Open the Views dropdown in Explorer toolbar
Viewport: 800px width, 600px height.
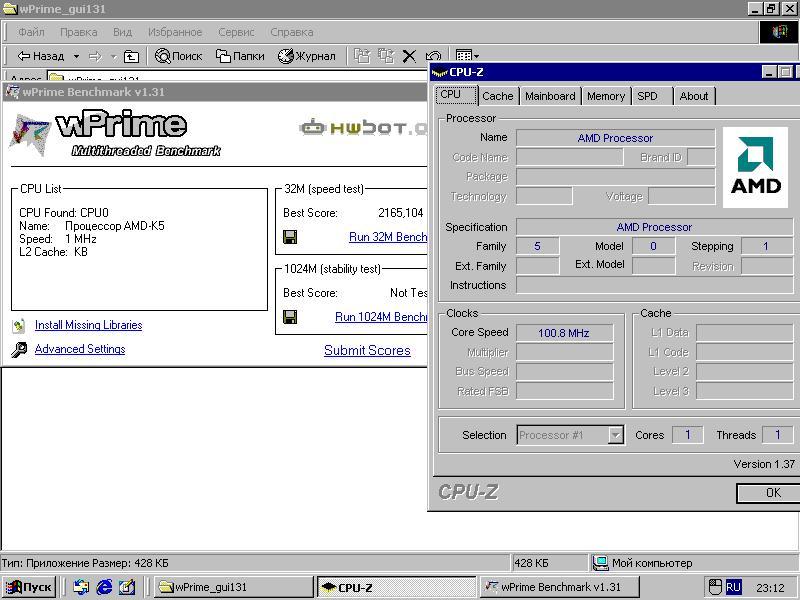pyautogui.click(x=467, y=55)
